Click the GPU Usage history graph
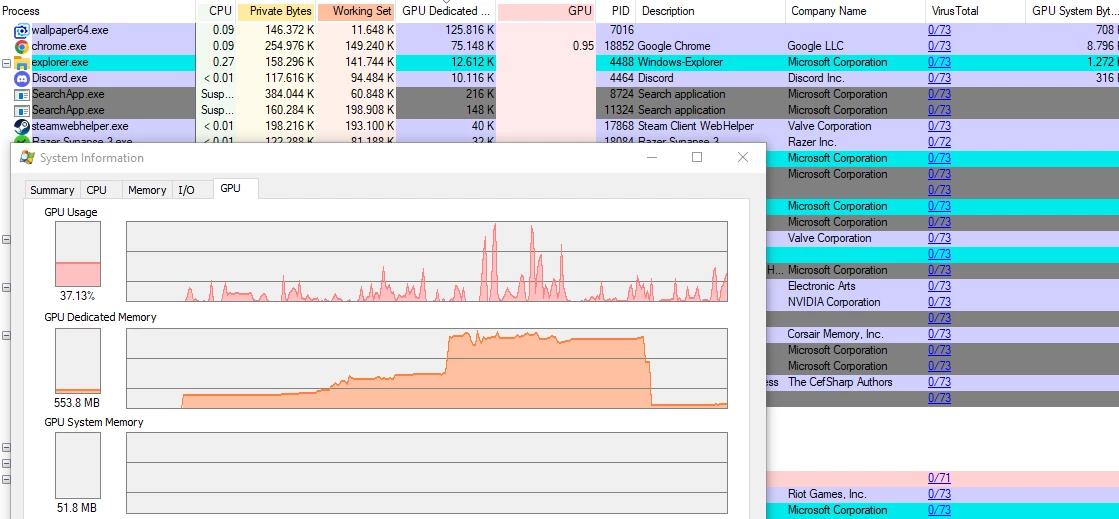The height and width of the screenshot is (519, 1119). tap(427, 261)
